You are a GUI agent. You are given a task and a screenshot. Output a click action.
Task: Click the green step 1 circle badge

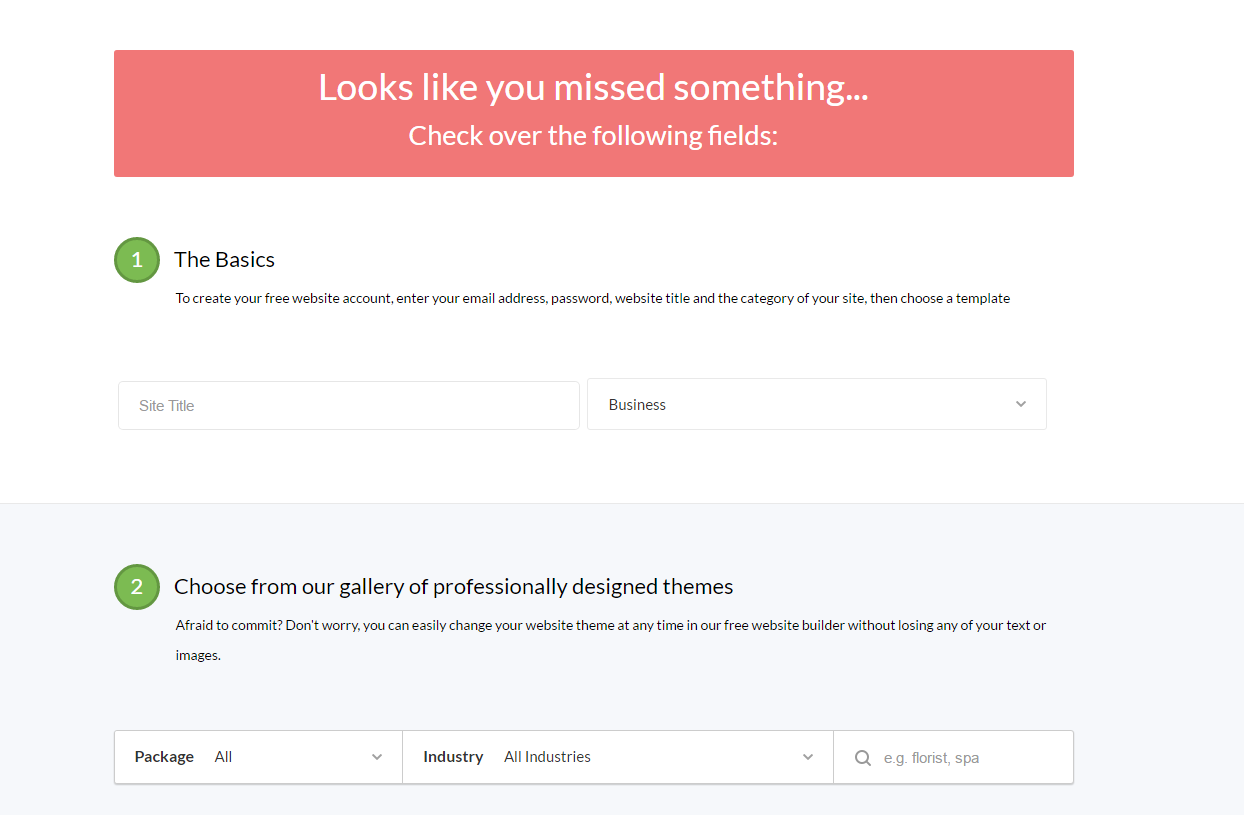tap(137, 260)
